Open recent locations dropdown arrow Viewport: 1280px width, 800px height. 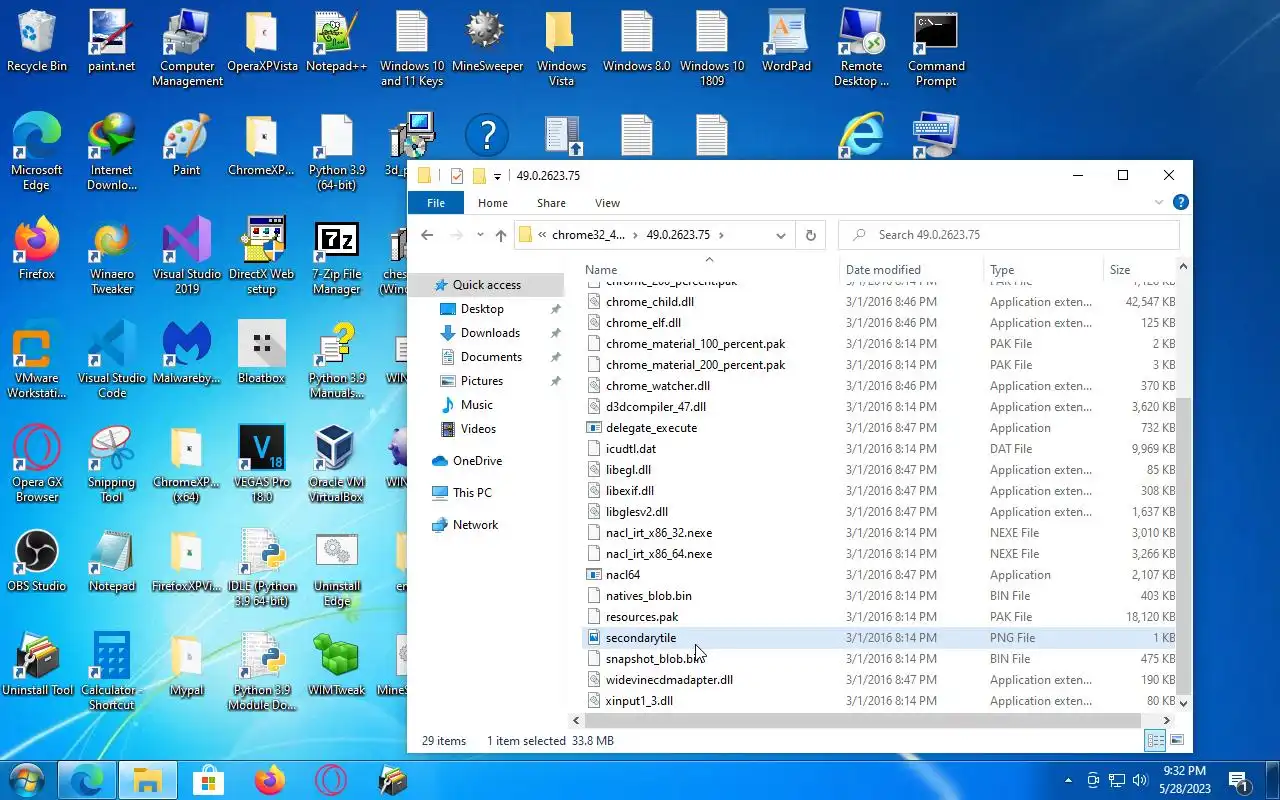tap(480, 236)
